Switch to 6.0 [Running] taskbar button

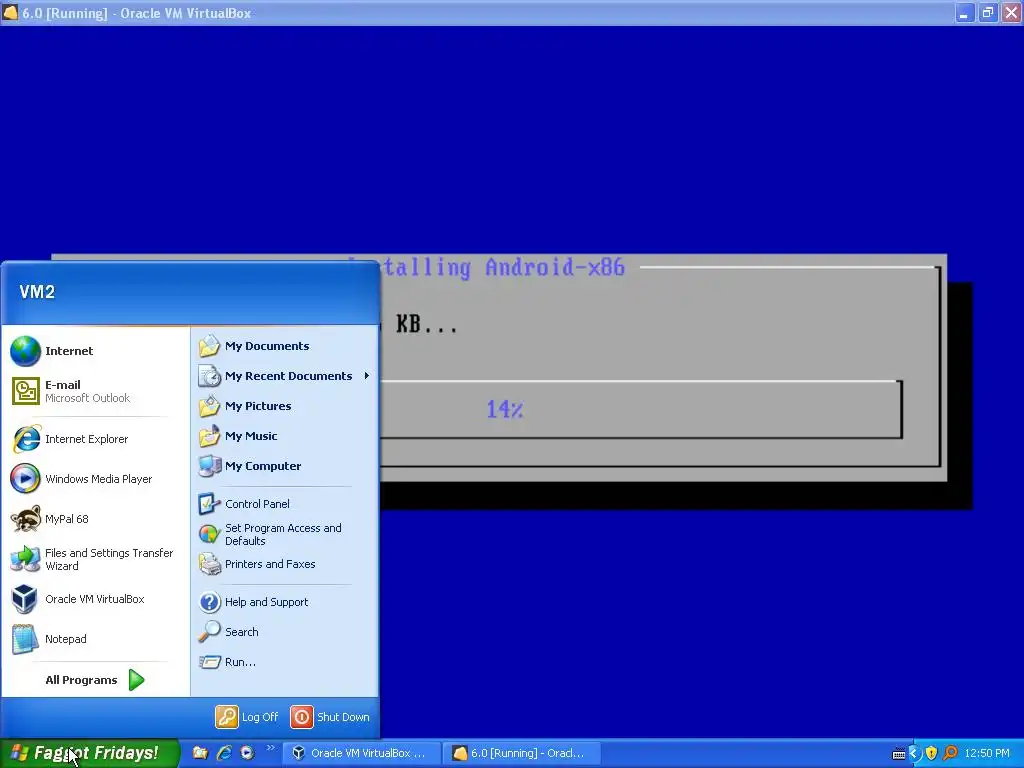coord(521,753)
